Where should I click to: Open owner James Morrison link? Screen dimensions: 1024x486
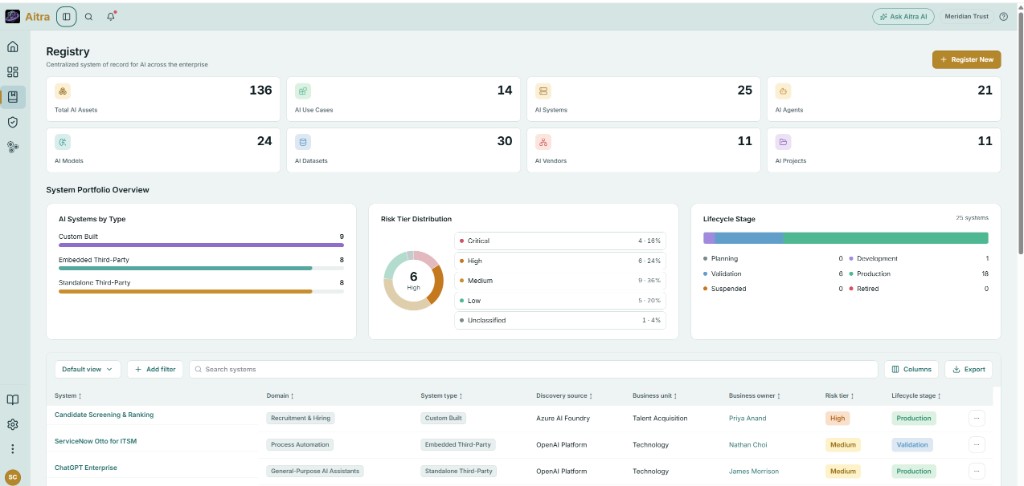coord(754,471)
